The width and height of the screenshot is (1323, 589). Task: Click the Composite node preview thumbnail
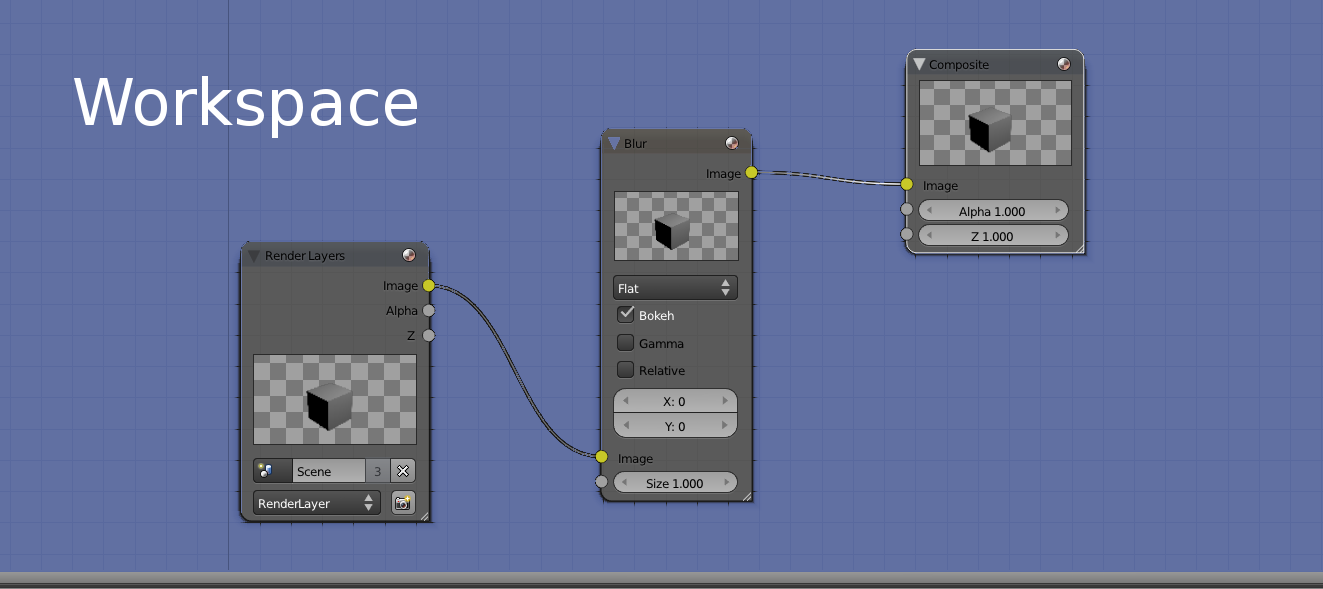pyautogui.click(x=995, y=123)
